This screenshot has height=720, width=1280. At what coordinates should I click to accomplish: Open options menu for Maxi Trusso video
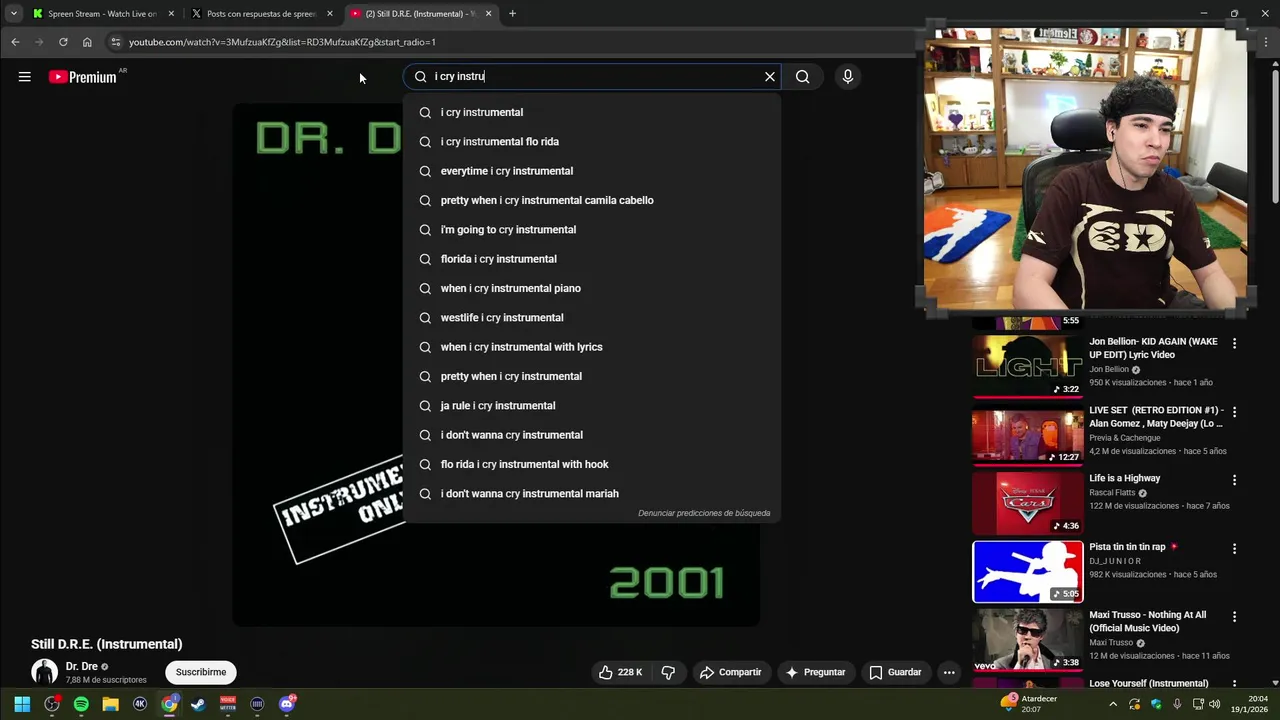1234,616
